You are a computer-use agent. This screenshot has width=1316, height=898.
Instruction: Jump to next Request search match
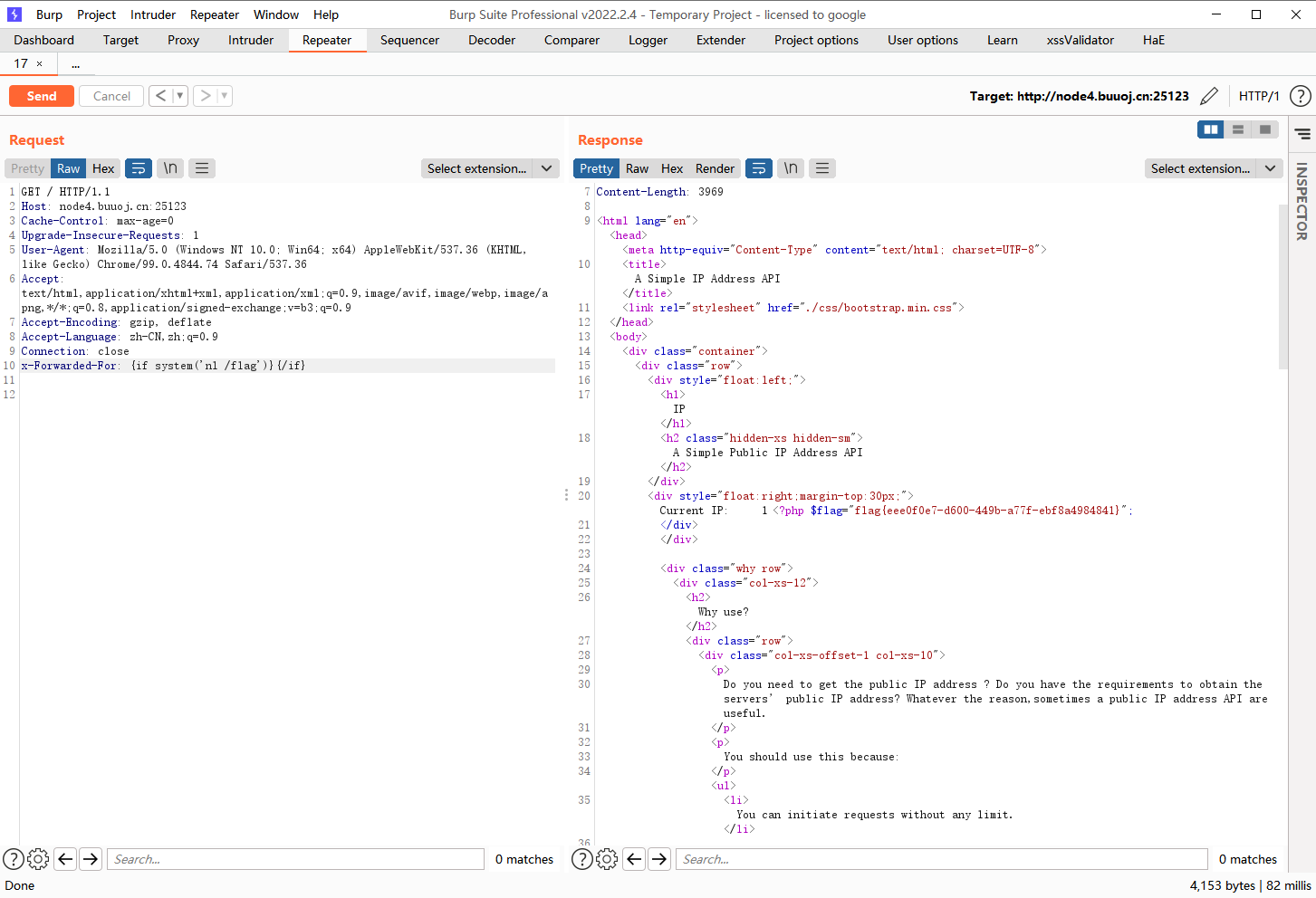(91, 859)
